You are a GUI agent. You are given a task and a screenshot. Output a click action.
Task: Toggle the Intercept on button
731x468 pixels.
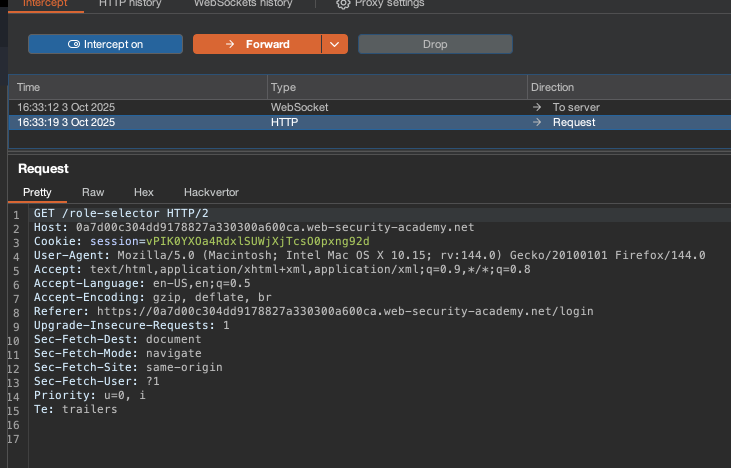point(105,44)
